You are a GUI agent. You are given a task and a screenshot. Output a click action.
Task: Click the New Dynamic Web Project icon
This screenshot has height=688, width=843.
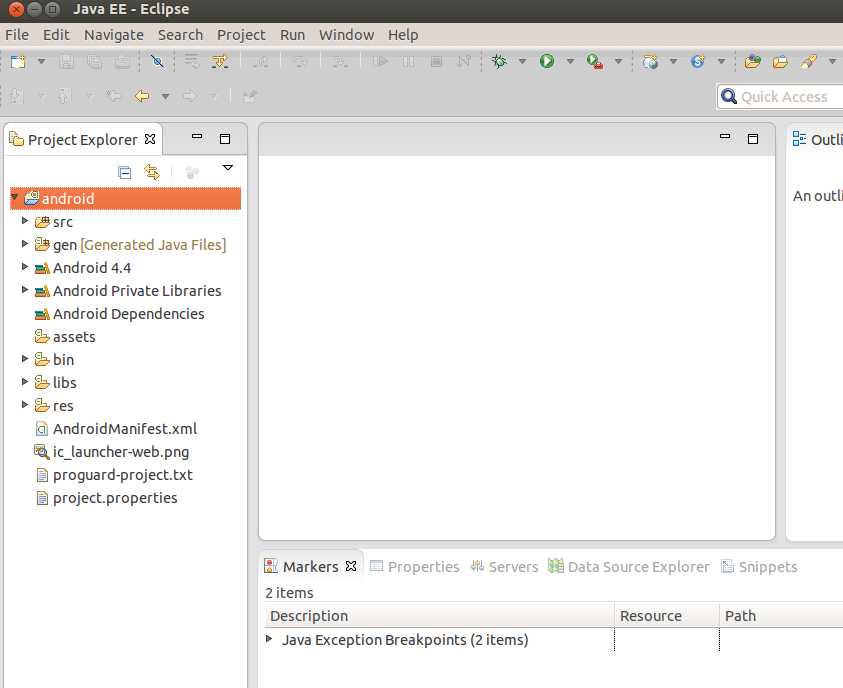[x=650, y=61]
